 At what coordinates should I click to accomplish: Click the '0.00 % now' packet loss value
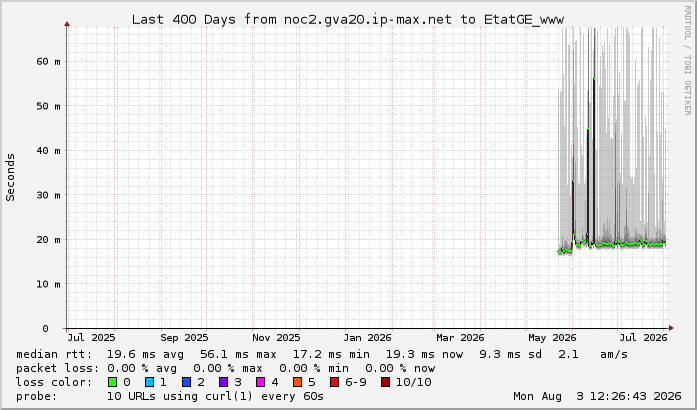pyautogui.click(x=400, y=368)
